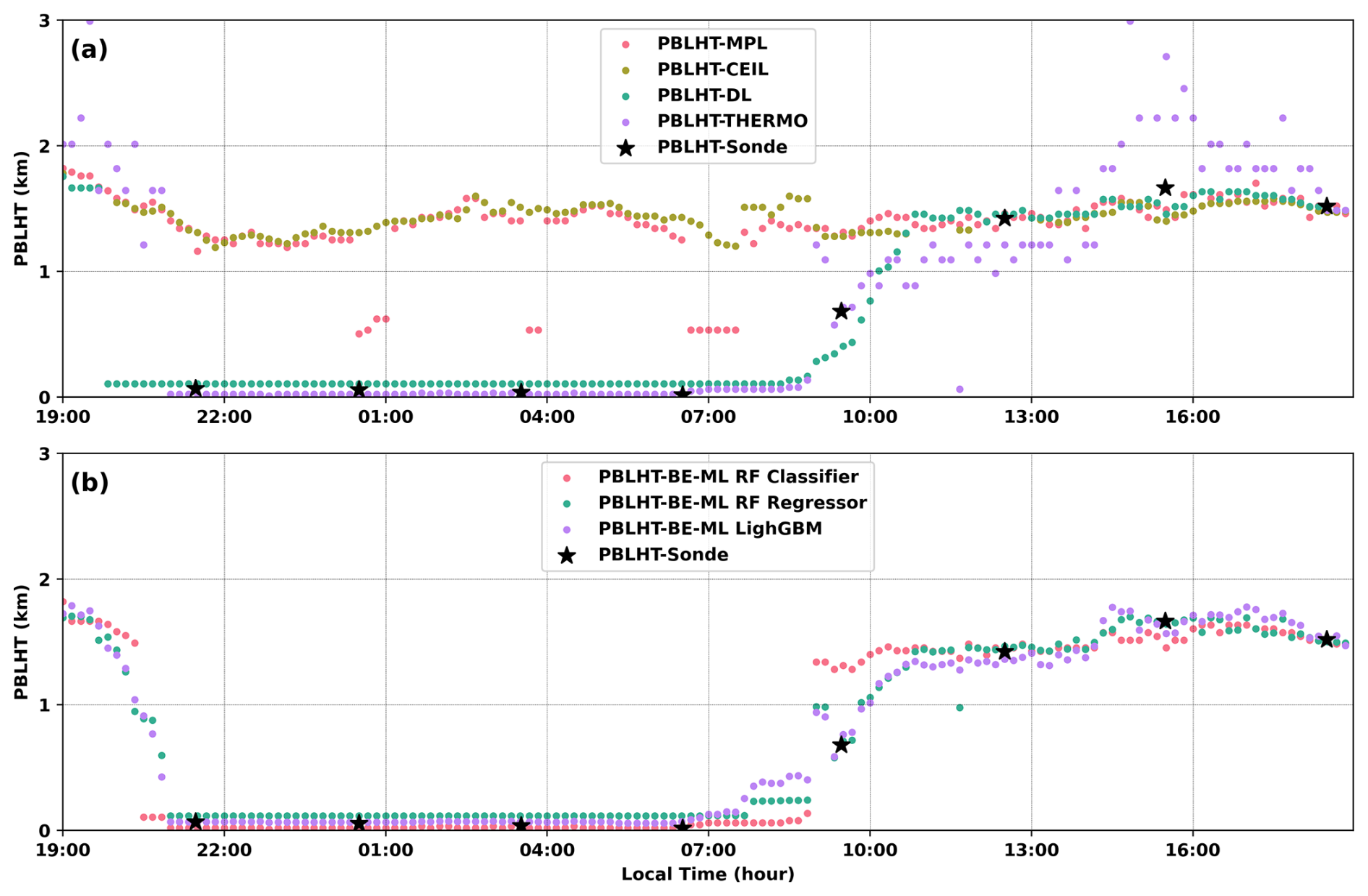This screenshot has width=1368, height=896.
Task: Click the PBLHT-DL green legend marker
Action: [x=625, y=96]
